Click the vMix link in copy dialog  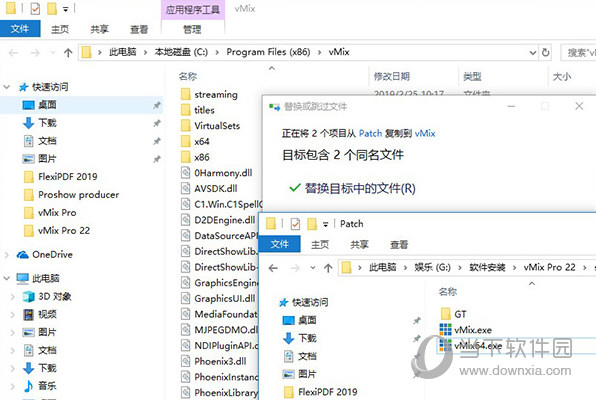425,133
